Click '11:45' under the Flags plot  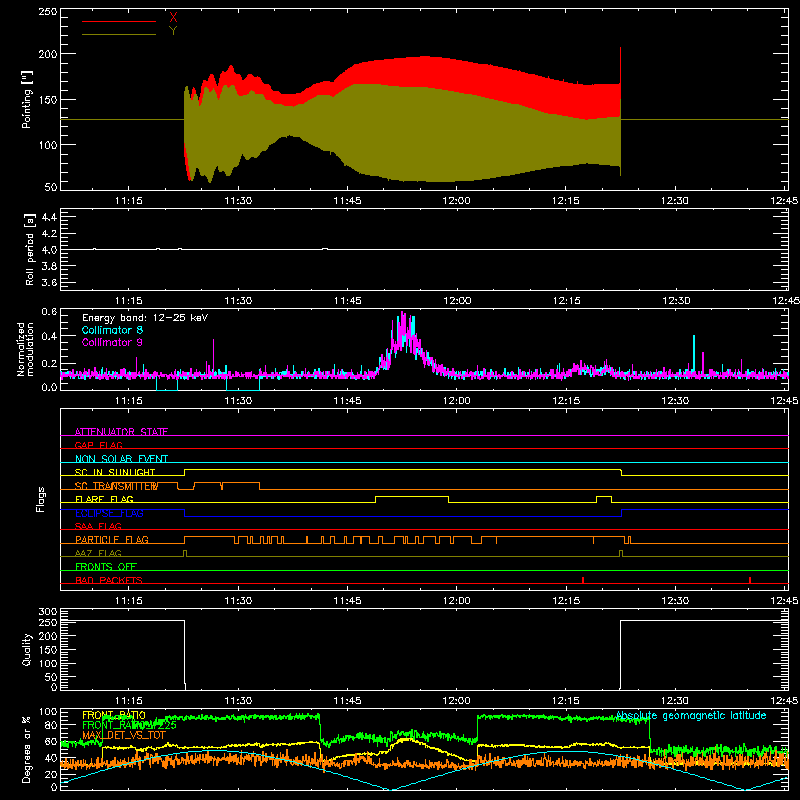pyautogui.click(x=347, y=601)
